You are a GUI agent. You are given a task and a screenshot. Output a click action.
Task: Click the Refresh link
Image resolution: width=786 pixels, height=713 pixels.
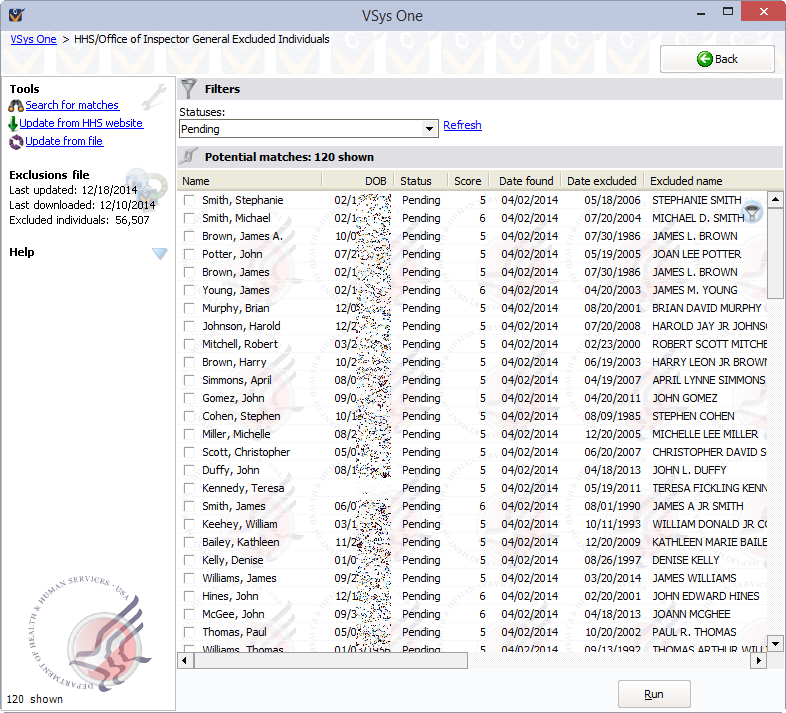click(x=462, y=125)
